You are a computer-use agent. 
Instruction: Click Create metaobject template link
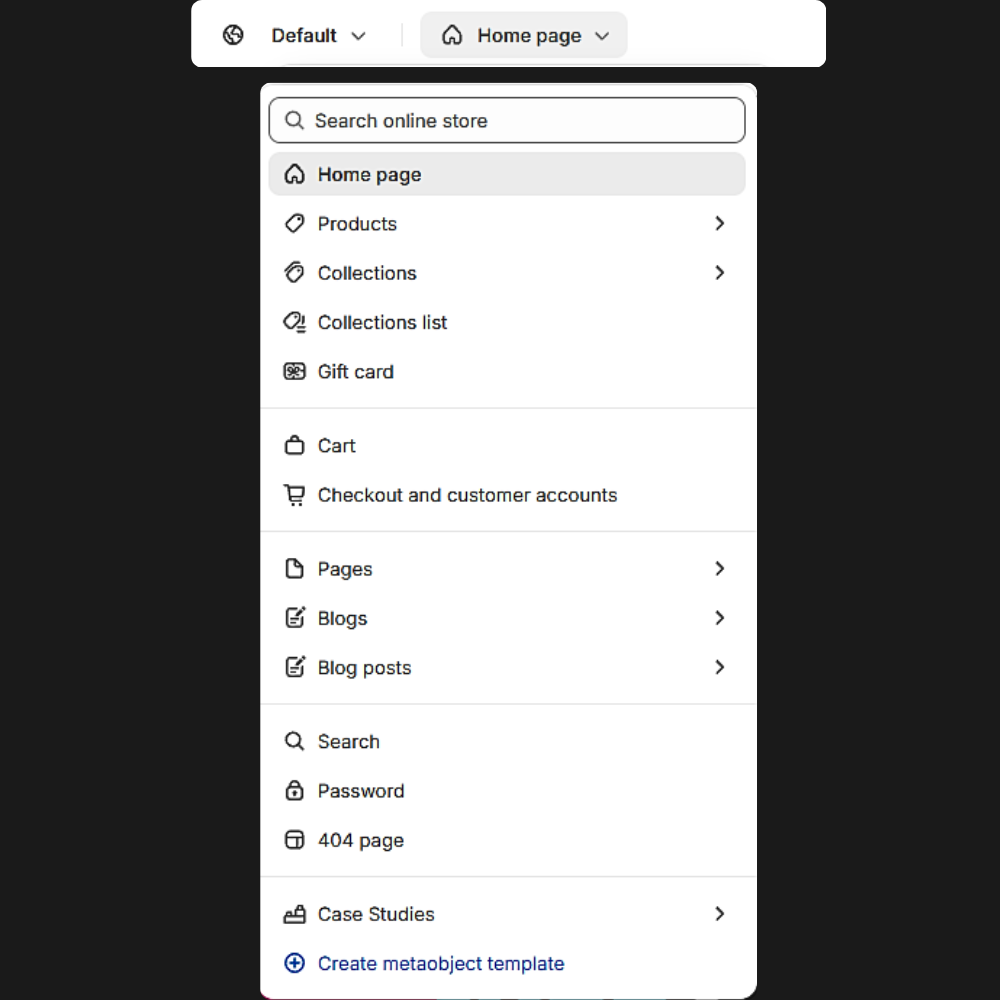tap(440, 964)
